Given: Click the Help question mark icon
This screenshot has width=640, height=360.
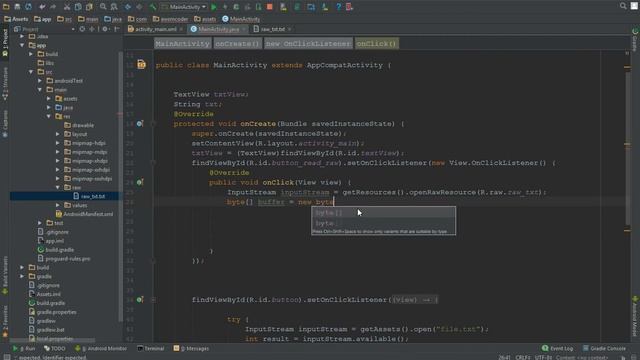Looking at the screenshot, I should [338, 7].
